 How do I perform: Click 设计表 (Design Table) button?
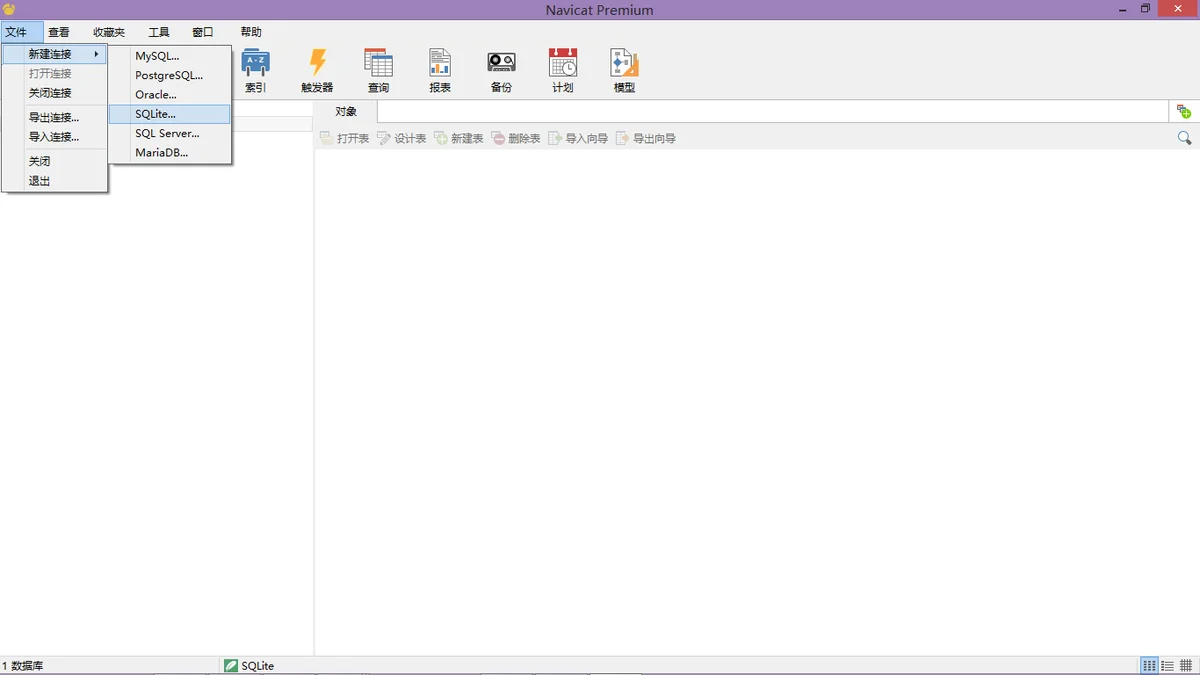[x=401, y=138]
